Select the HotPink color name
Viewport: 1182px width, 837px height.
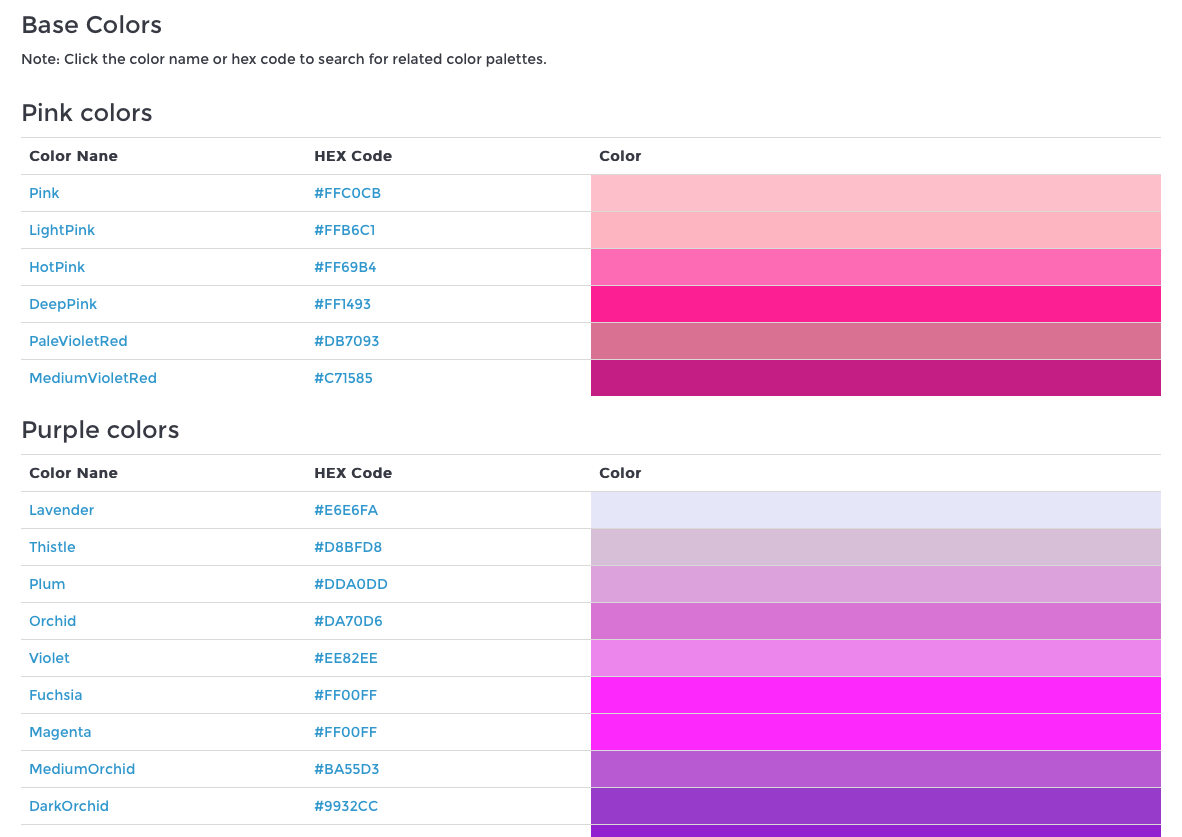(x=57, y=267)
